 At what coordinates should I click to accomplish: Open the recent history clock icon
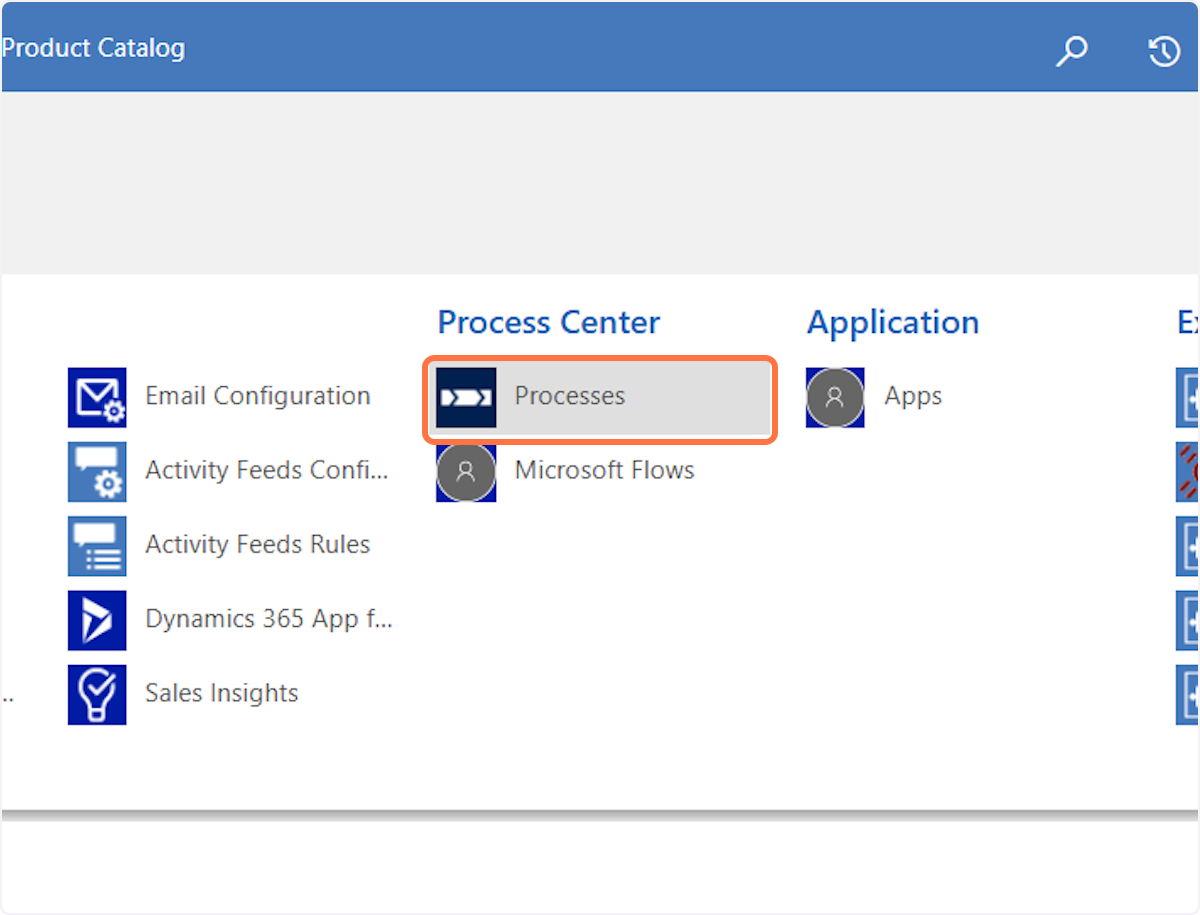[1164, 51]
